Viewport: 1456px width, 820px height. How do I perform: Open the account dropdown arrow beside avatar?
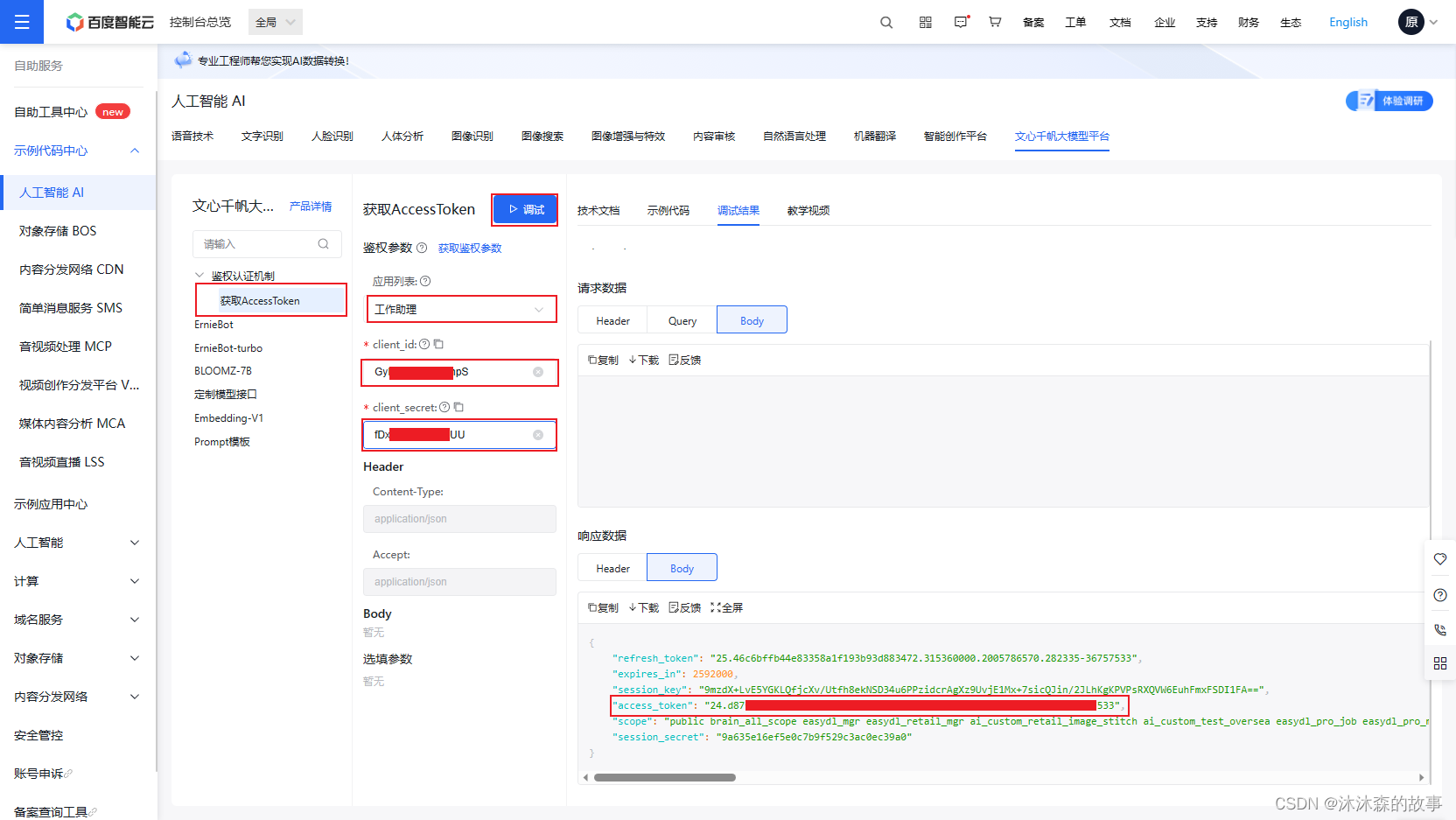[1433, 22]
